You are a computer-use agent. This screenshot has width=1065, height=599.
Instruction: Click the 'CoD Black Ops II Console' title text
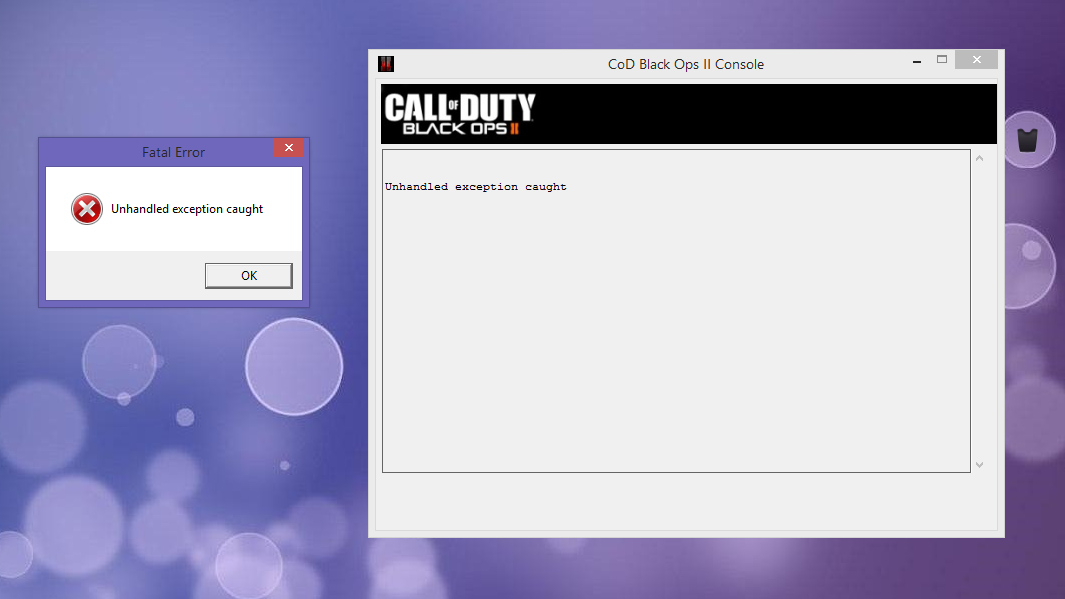click(686, 65)
